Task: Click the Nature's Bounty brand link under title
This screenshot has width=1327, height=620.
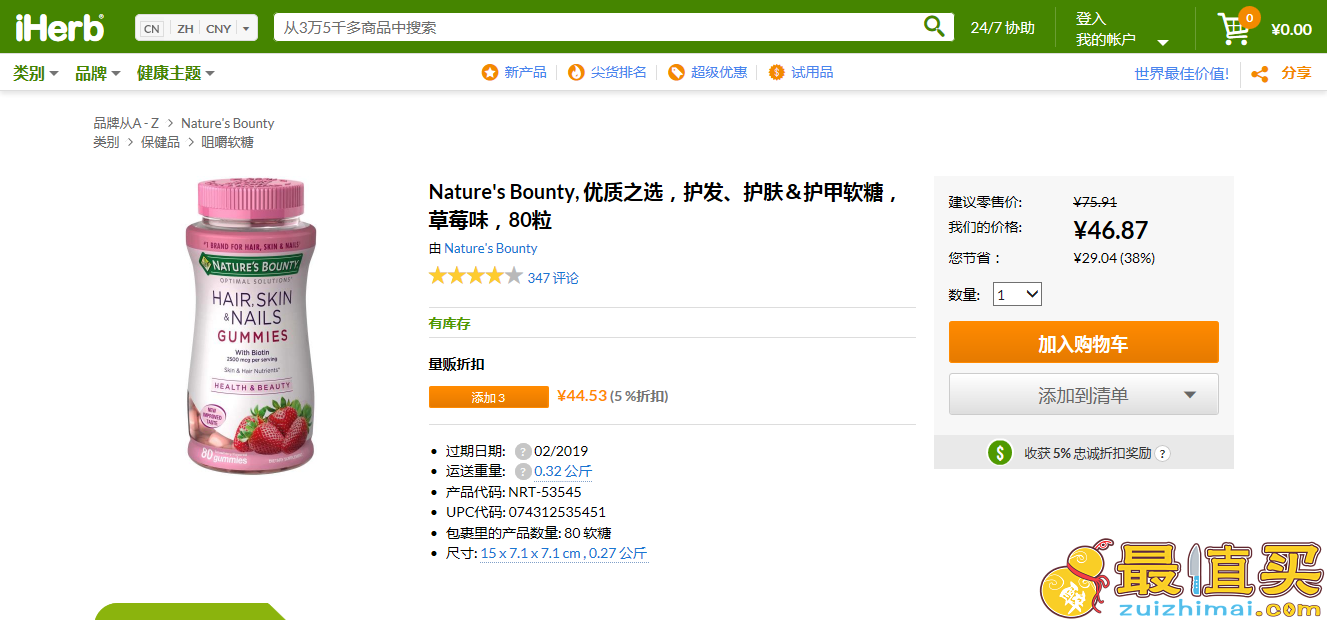Action: click(x=490, y=248)
